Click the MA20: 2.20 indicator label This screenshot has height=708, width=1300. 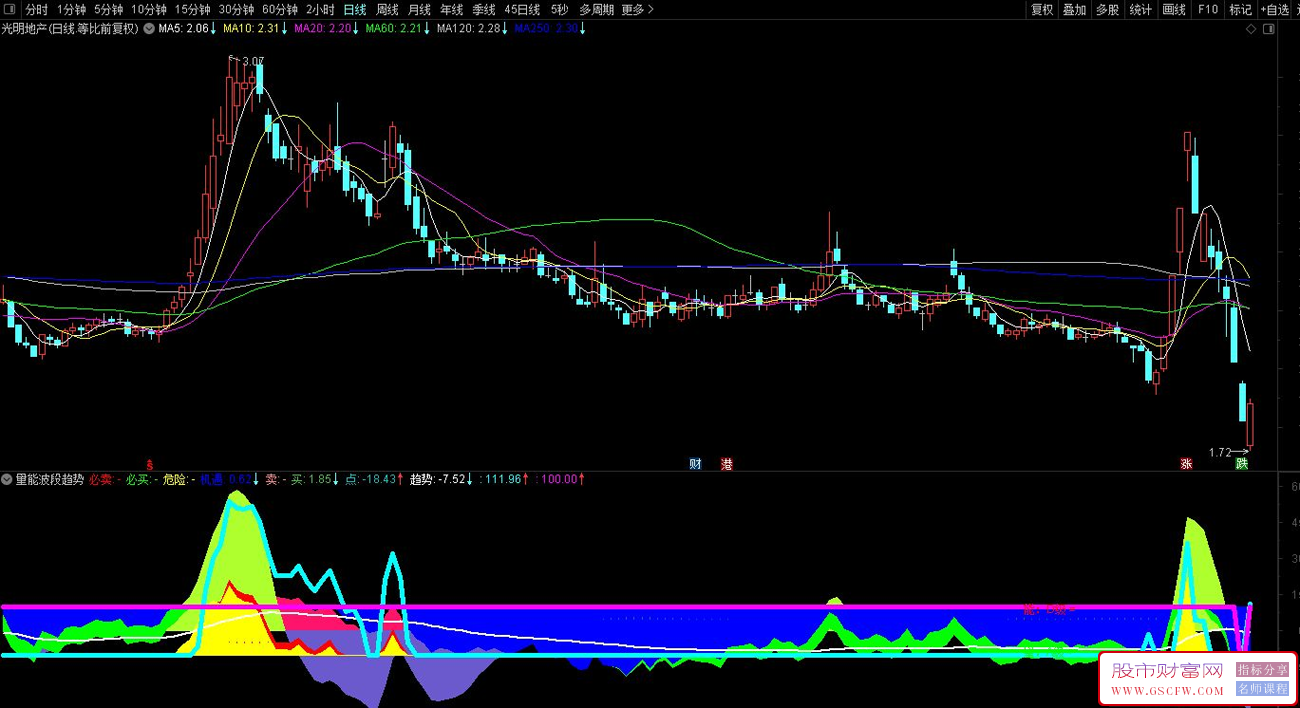tap(322, 29)
